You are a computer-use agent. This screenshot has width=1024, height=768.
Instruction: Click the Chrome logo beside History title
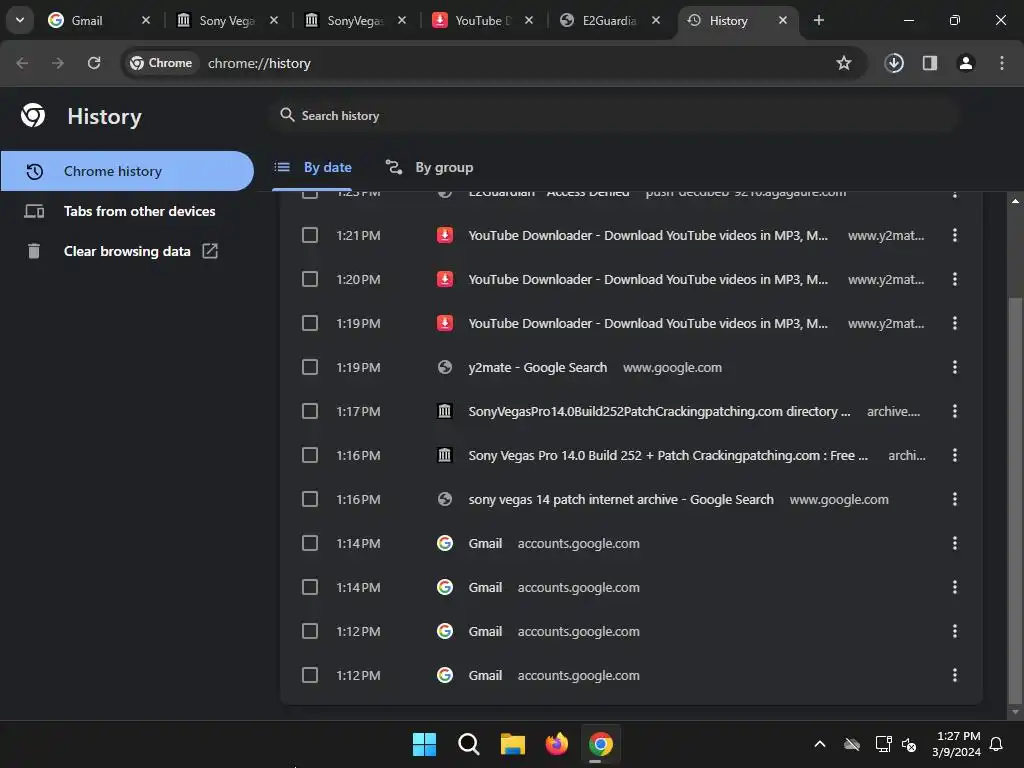(x=33, y=115)
